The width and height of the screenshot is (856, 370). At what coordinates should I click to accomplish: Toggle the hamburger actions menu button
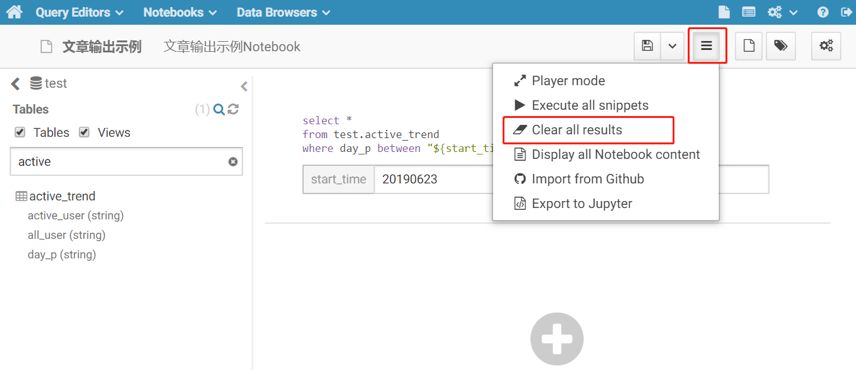tap(707, 46)
